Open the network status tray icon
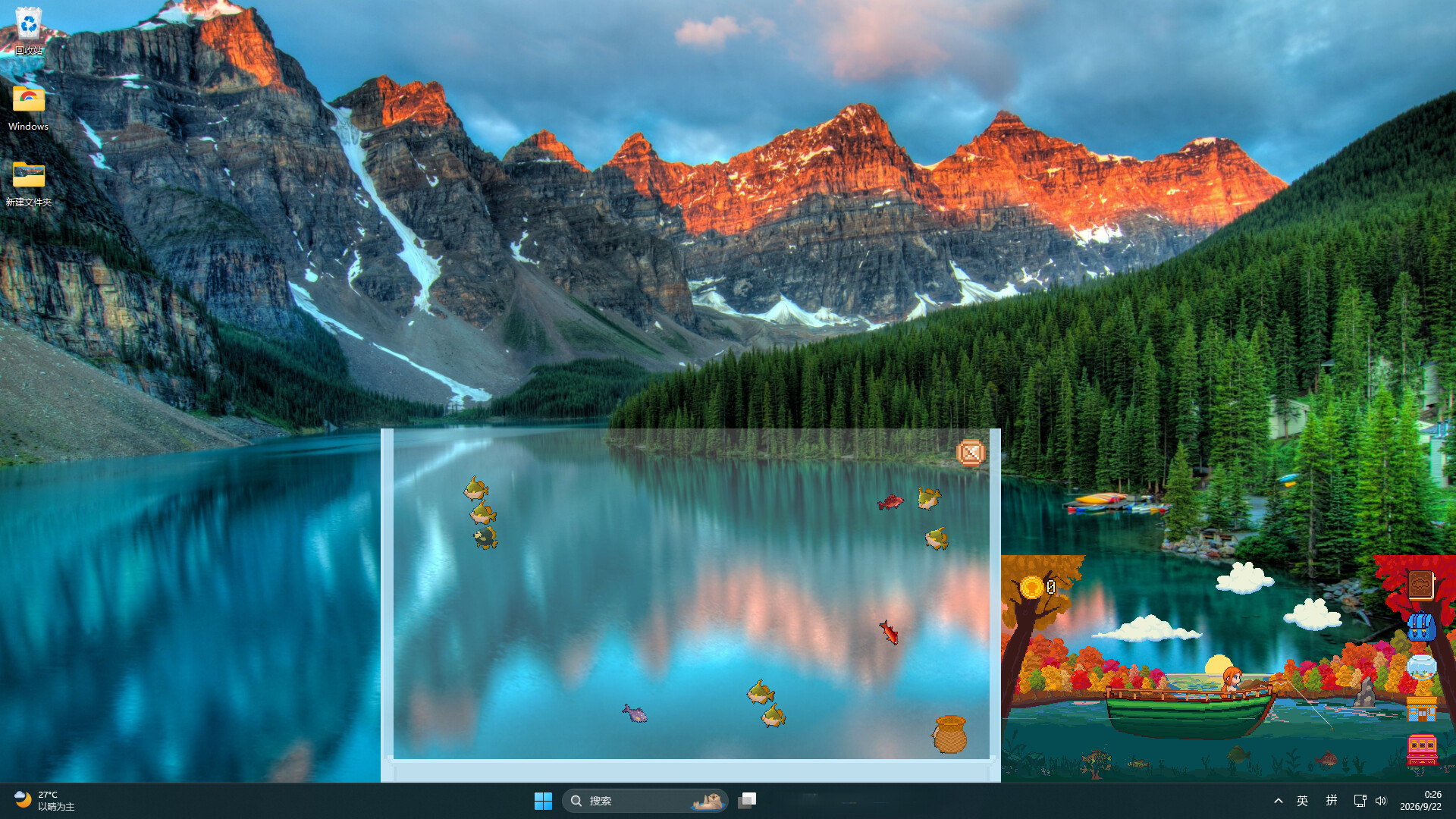Image resolution: width=1456 pixels, height=819 pixels. (x=1360, y=801)
